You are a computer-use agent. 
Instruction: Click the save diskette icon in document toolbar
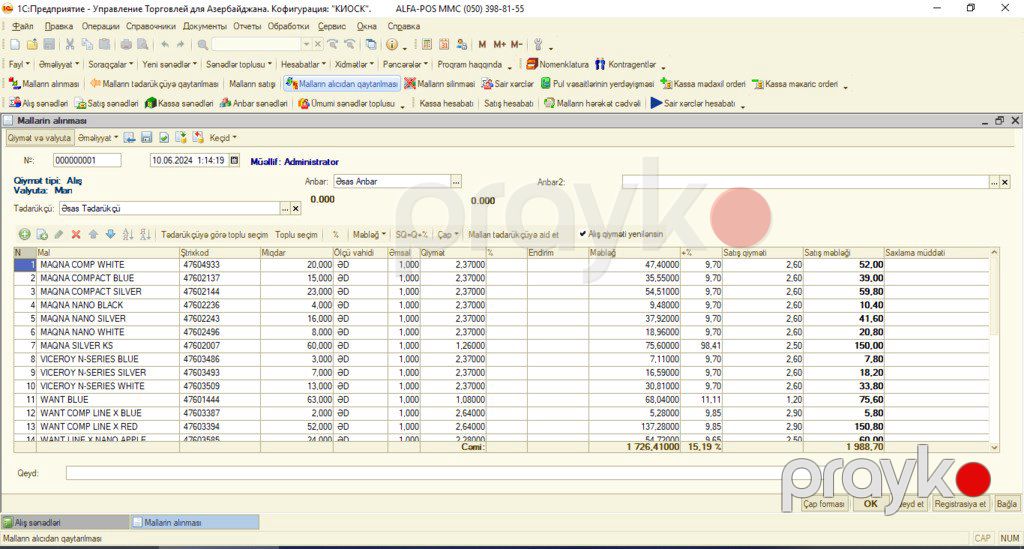point(146,138)
